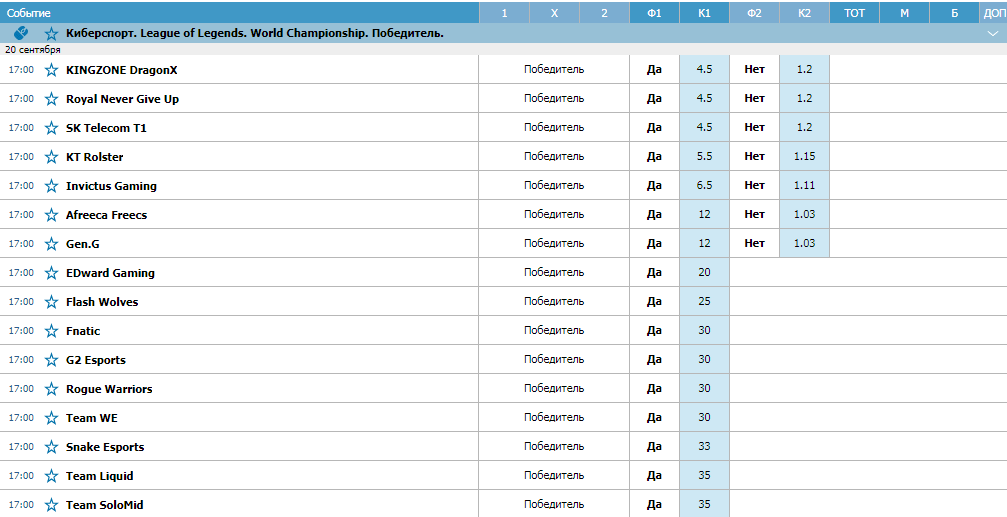Click the 17:00 time for Gen.G
1007x517 pixels.
21,243
